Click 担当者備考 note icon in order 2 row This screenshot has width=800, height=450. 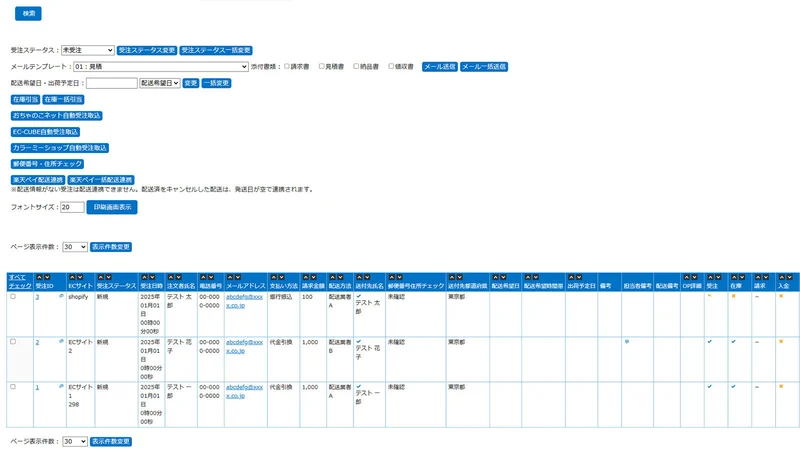(627, 342)
